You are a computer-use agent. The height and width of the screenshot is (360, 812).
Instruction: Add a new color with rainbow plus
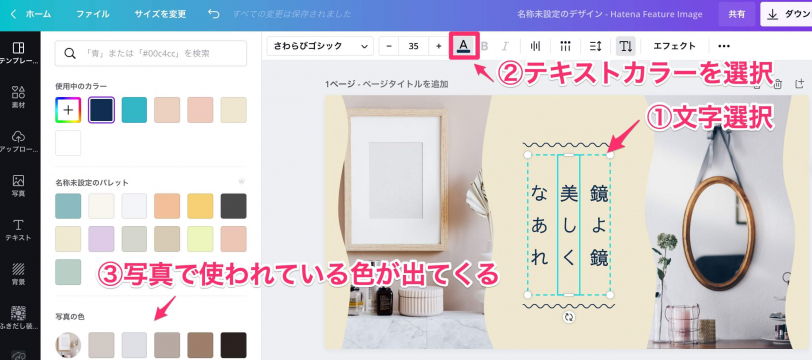68,110
